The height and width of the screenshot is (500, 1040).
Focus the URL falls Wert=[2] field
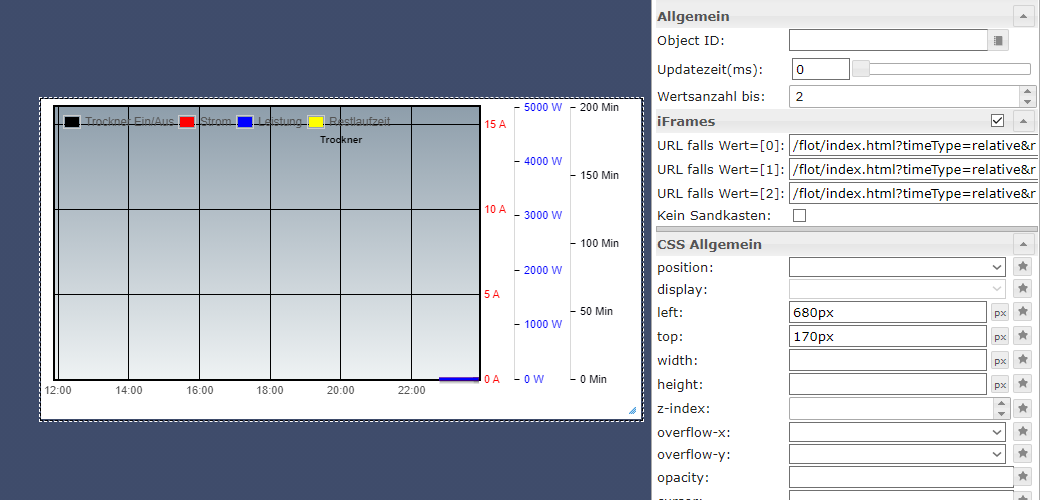[915, 193]
